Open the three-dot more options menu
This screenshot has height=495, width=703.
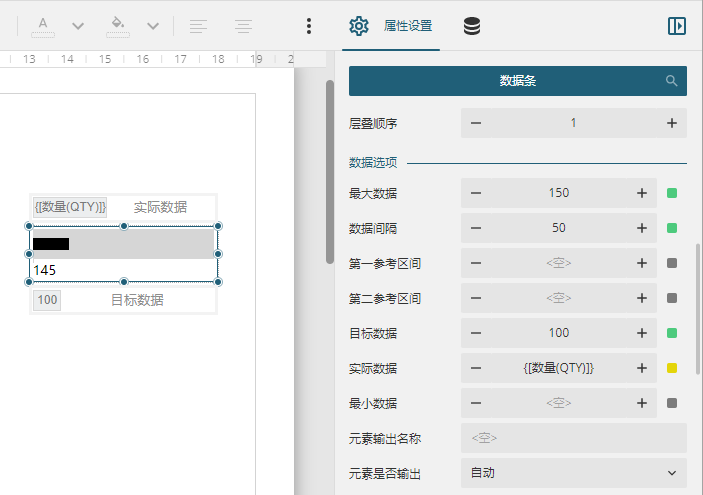coord(309,26)
